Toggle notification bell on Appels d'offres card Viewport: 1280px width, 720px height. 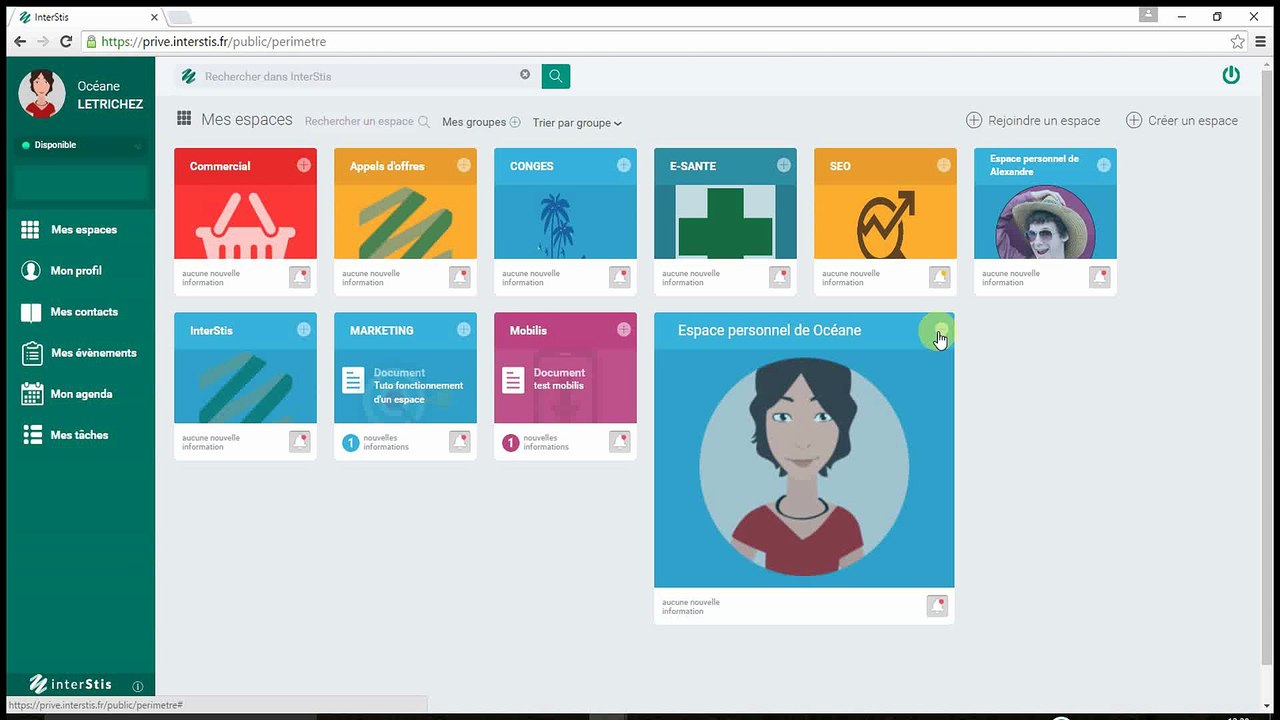pos(460,277)
